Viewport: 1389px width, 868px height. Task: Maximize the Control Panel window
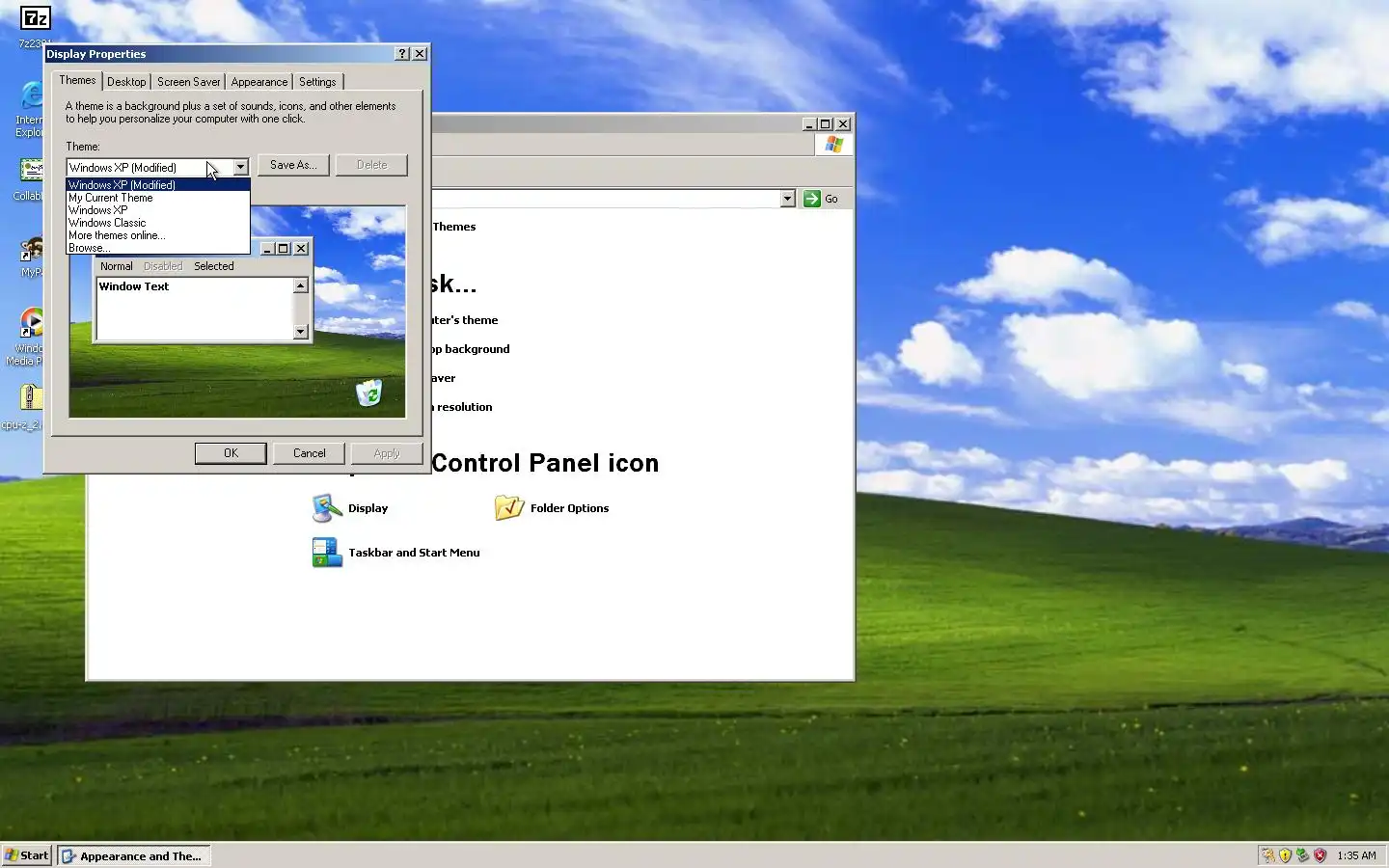pyautogui.click(x=826, y=124)
